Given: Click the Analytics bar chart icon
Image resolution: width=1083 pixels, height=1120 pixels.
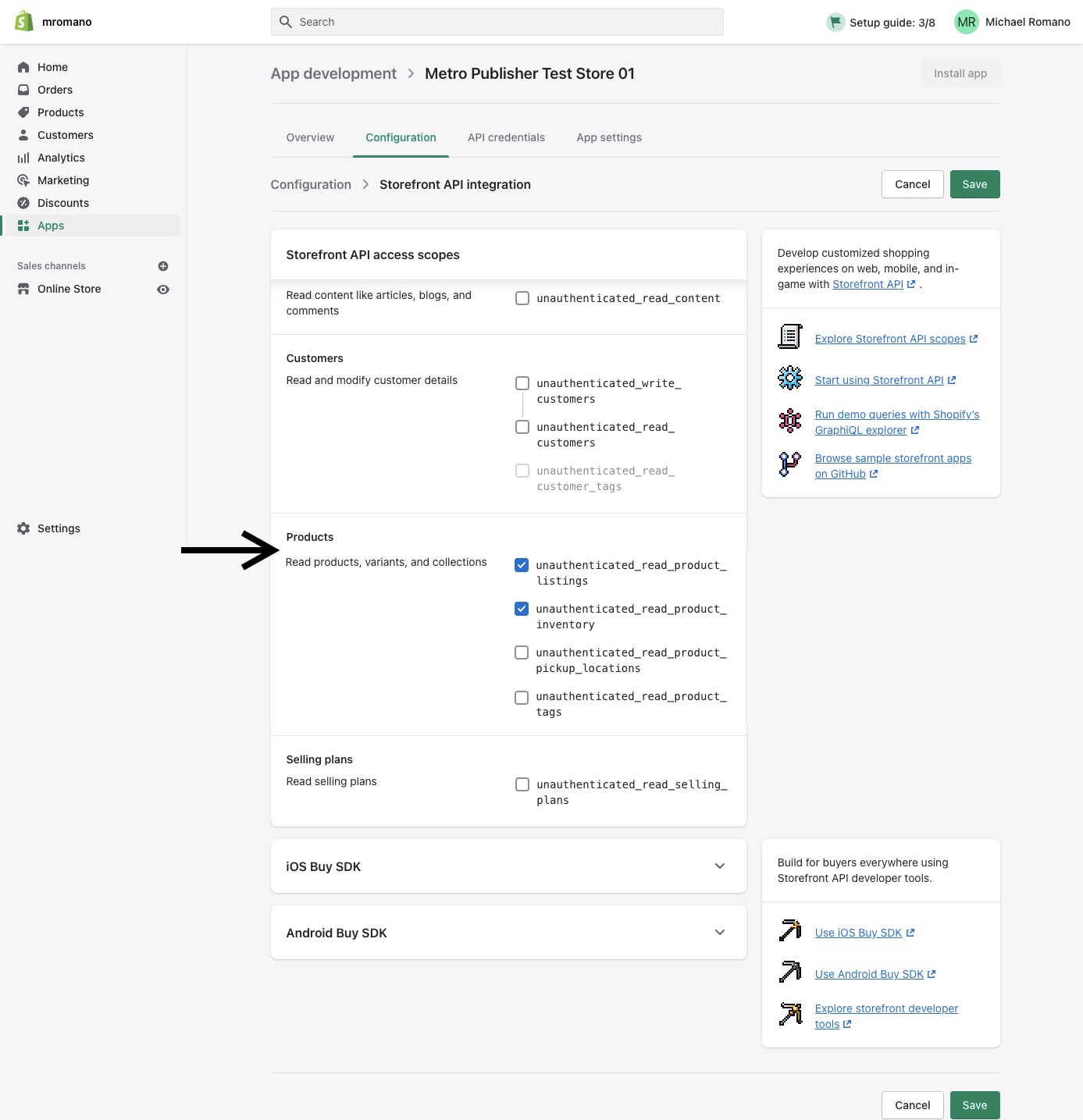Looking at the screenshot, I should pos(23,158).
